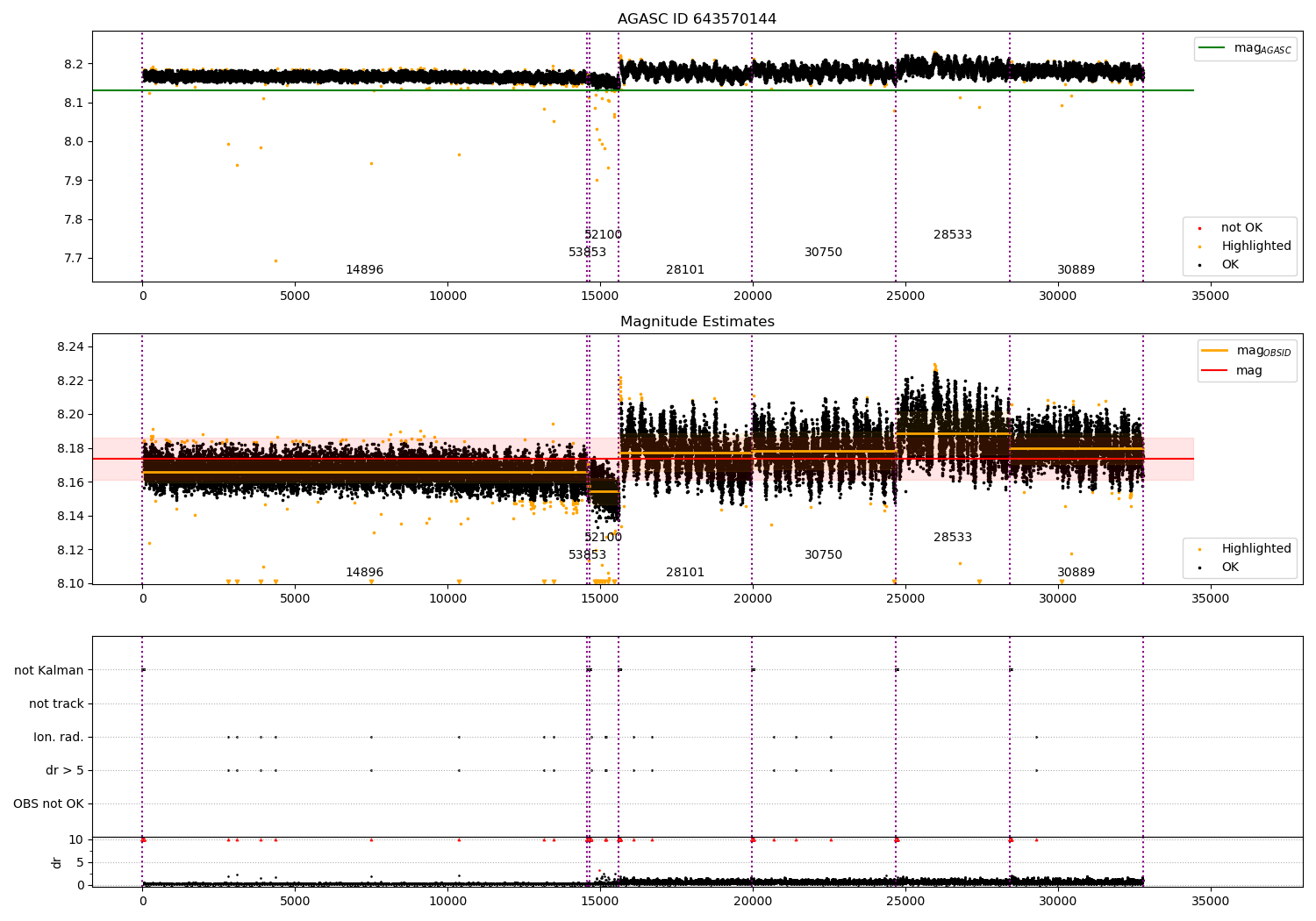Click the title "AGASC ID 643570144"

pyautogui.click(x=697, y=19)
